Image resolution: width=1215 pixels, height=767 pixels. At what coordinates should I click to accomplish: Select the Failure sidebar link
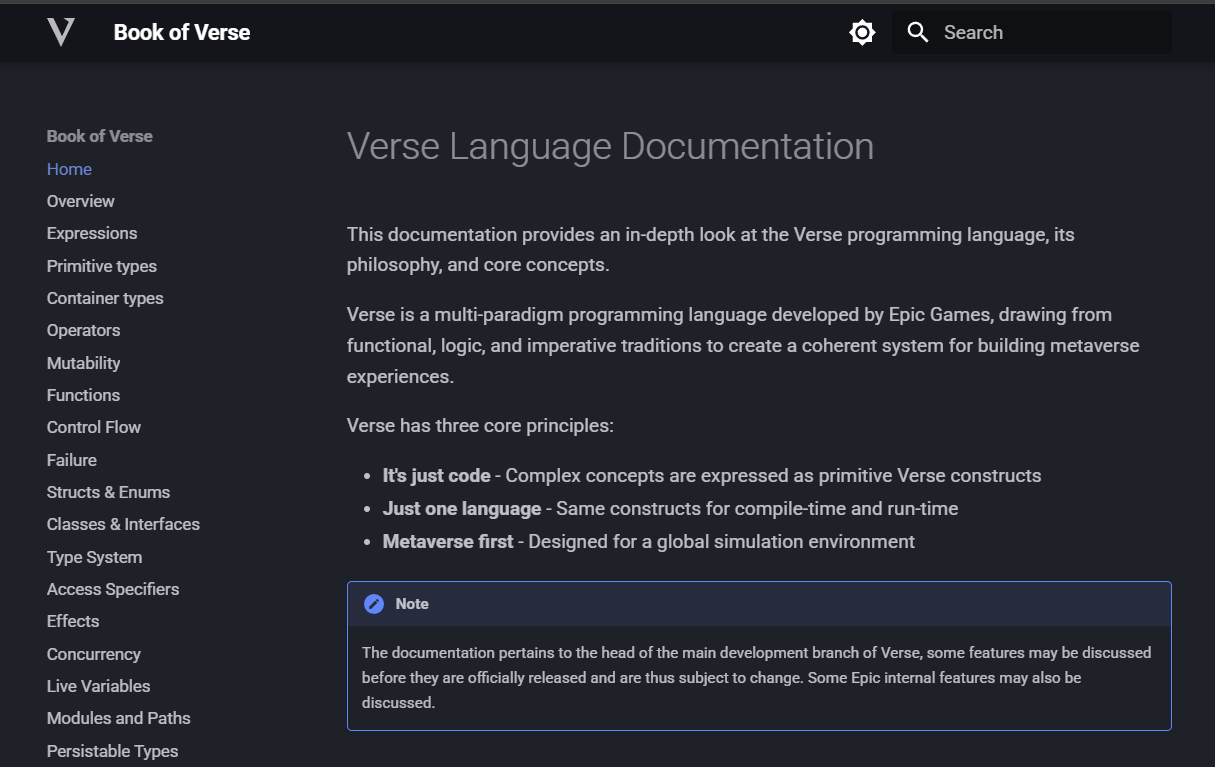[x=72, y=460]
